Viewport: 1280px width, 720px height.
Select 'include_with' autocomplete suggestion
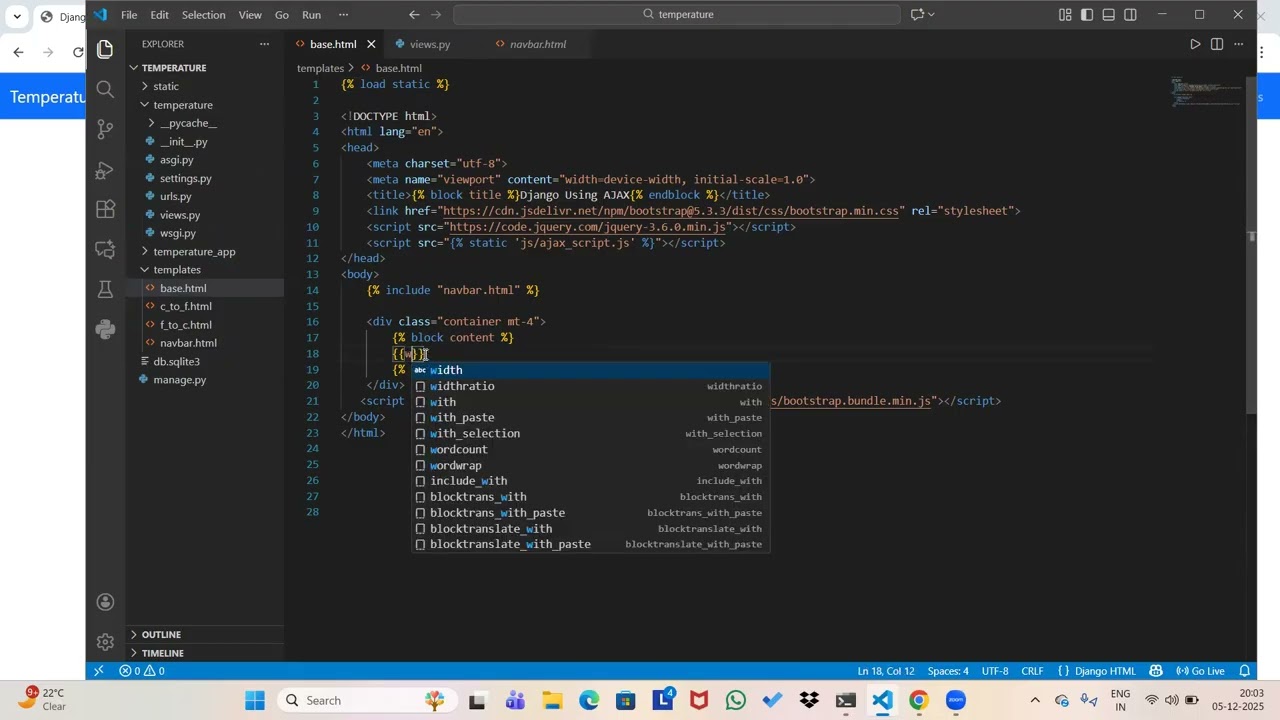point(590,481)
